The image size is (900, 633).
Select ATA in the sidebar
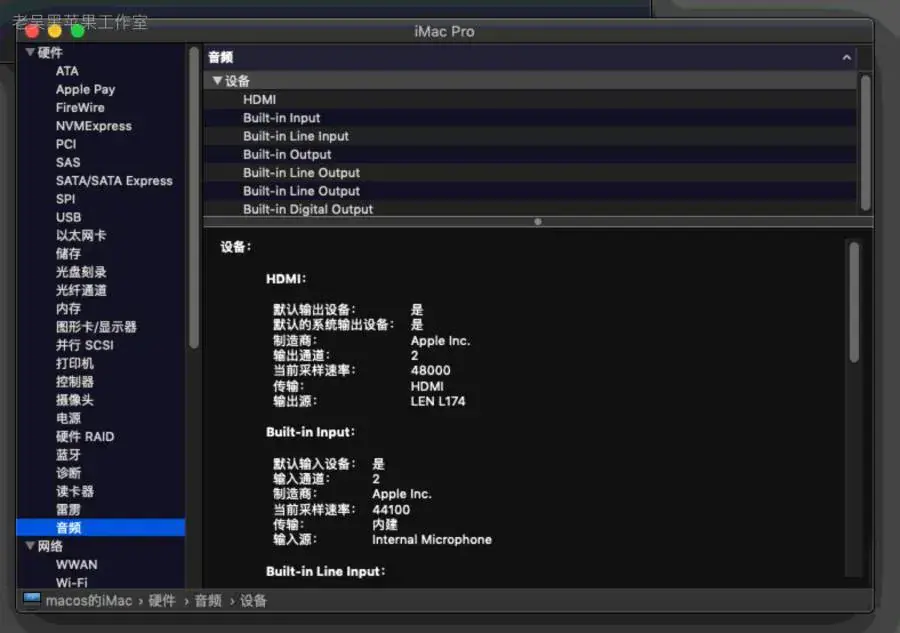(x=67, y=71)
